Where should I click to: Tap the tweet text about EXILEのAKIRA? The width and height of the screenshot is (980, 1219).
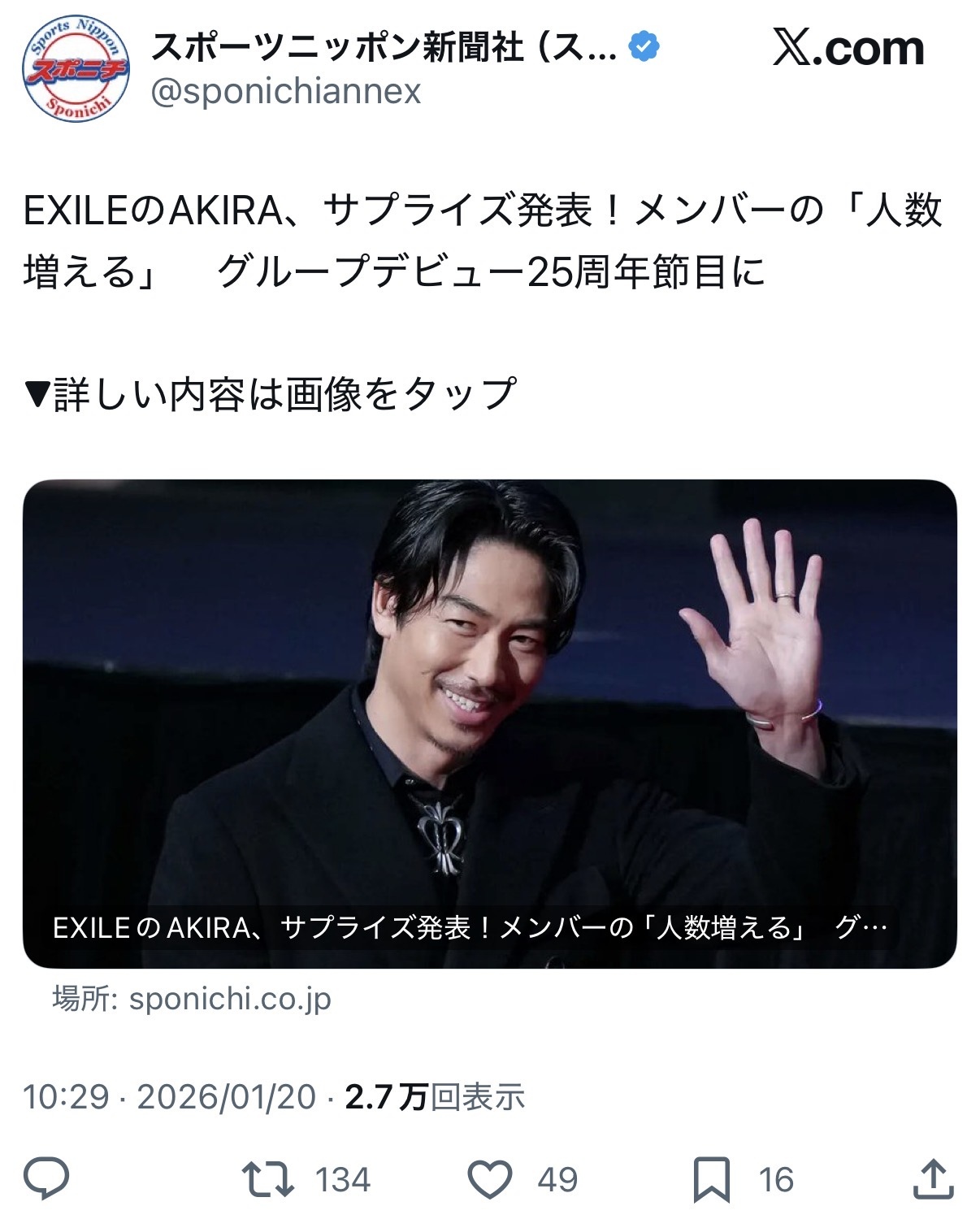coord(483,241)
